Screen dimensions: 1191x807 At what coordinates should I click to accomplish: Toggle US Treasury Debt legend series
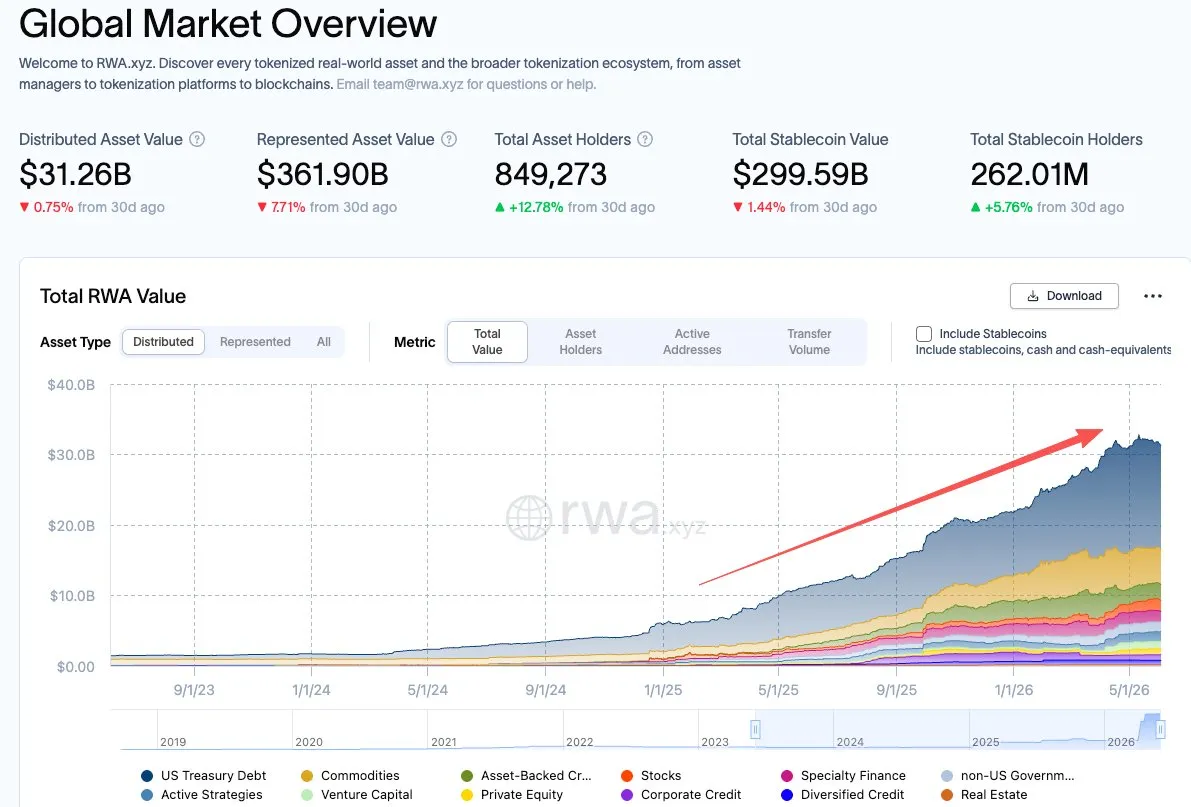(204, 776)
